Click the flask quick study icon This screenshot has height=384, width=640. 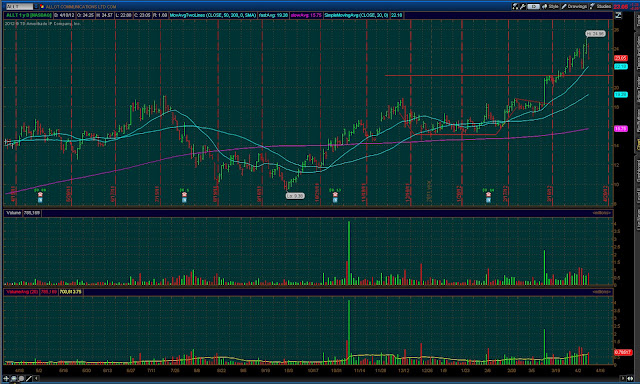[515, 6]
